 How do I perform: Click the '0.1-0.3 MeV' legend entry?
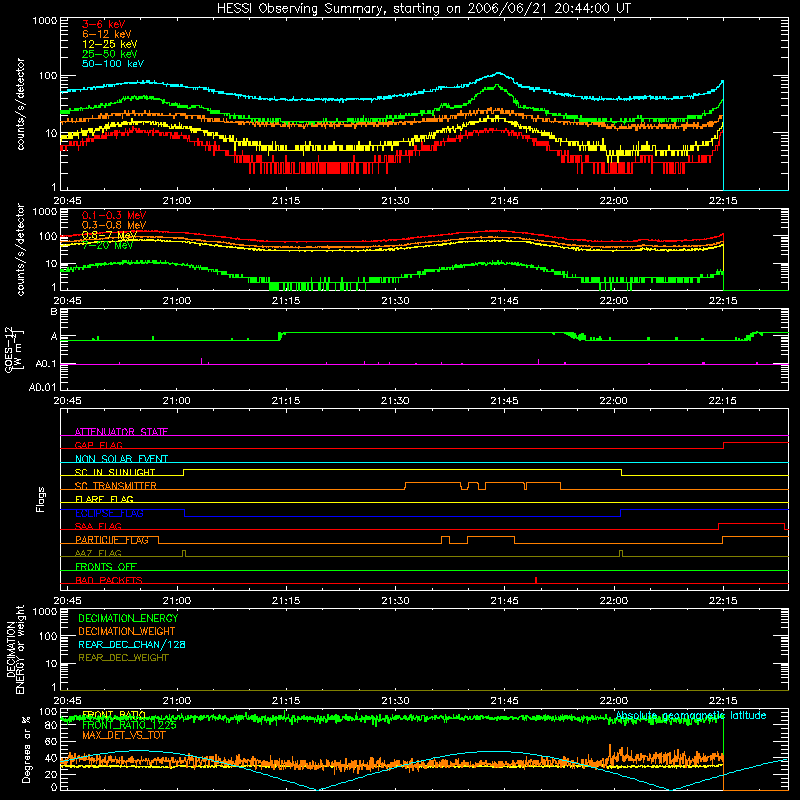pos(114,215)
